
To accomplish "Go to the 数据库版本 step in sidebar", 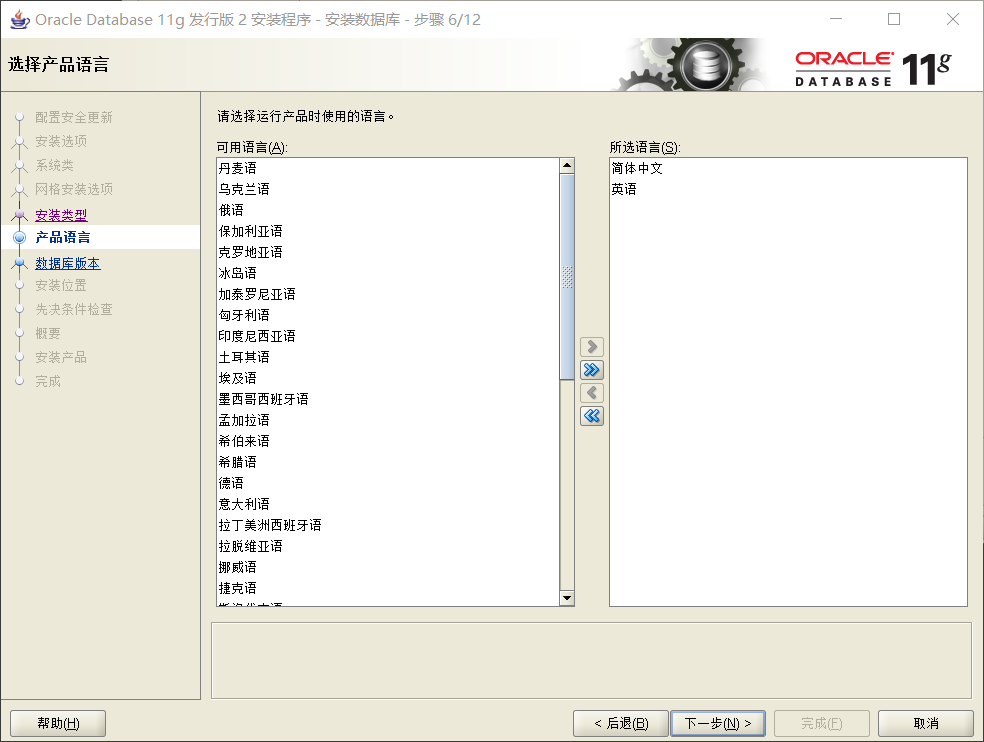I will (67, 264).
